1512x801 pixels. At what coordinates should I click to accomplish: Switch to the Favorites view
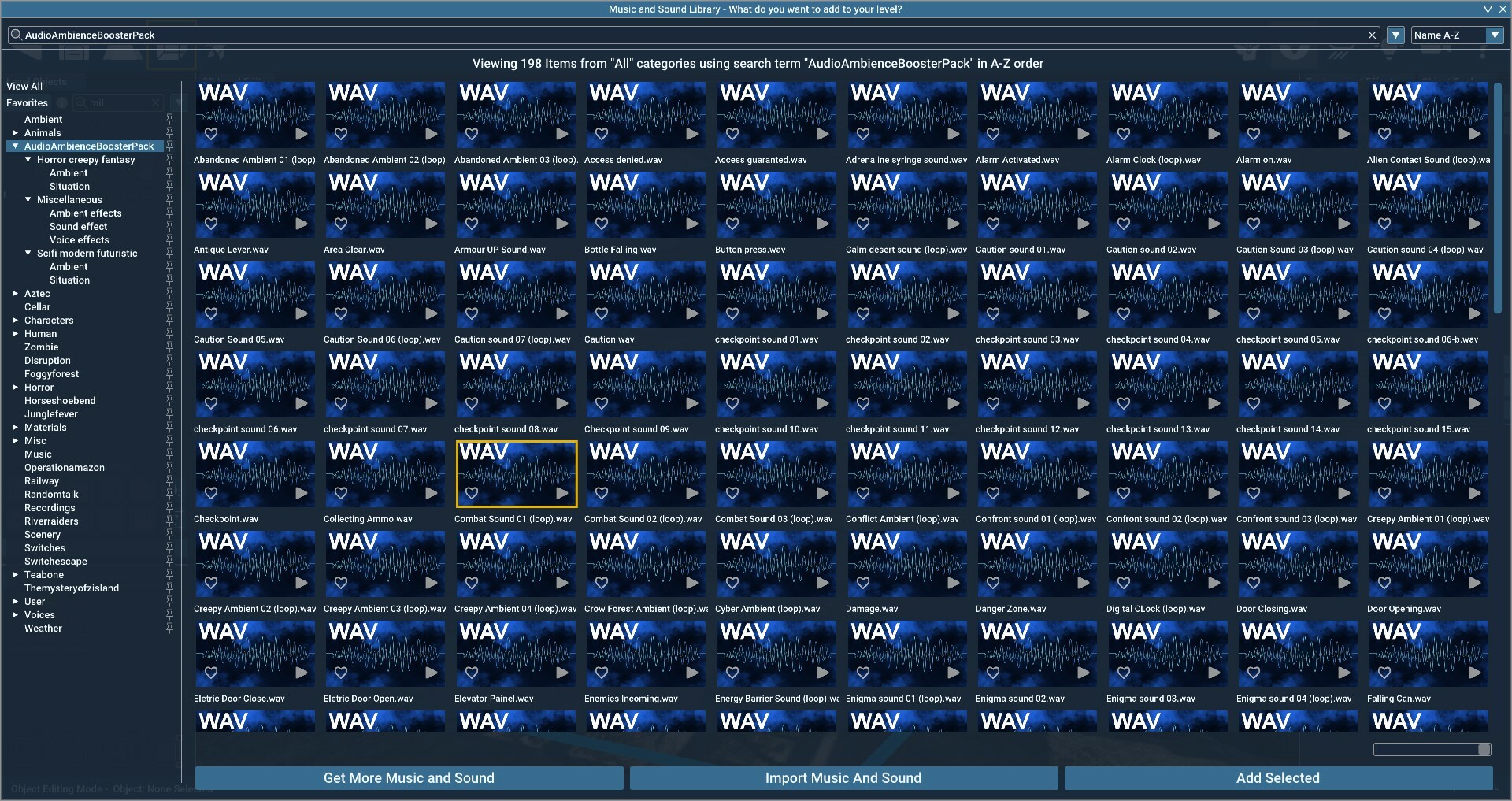pos(27,102)
